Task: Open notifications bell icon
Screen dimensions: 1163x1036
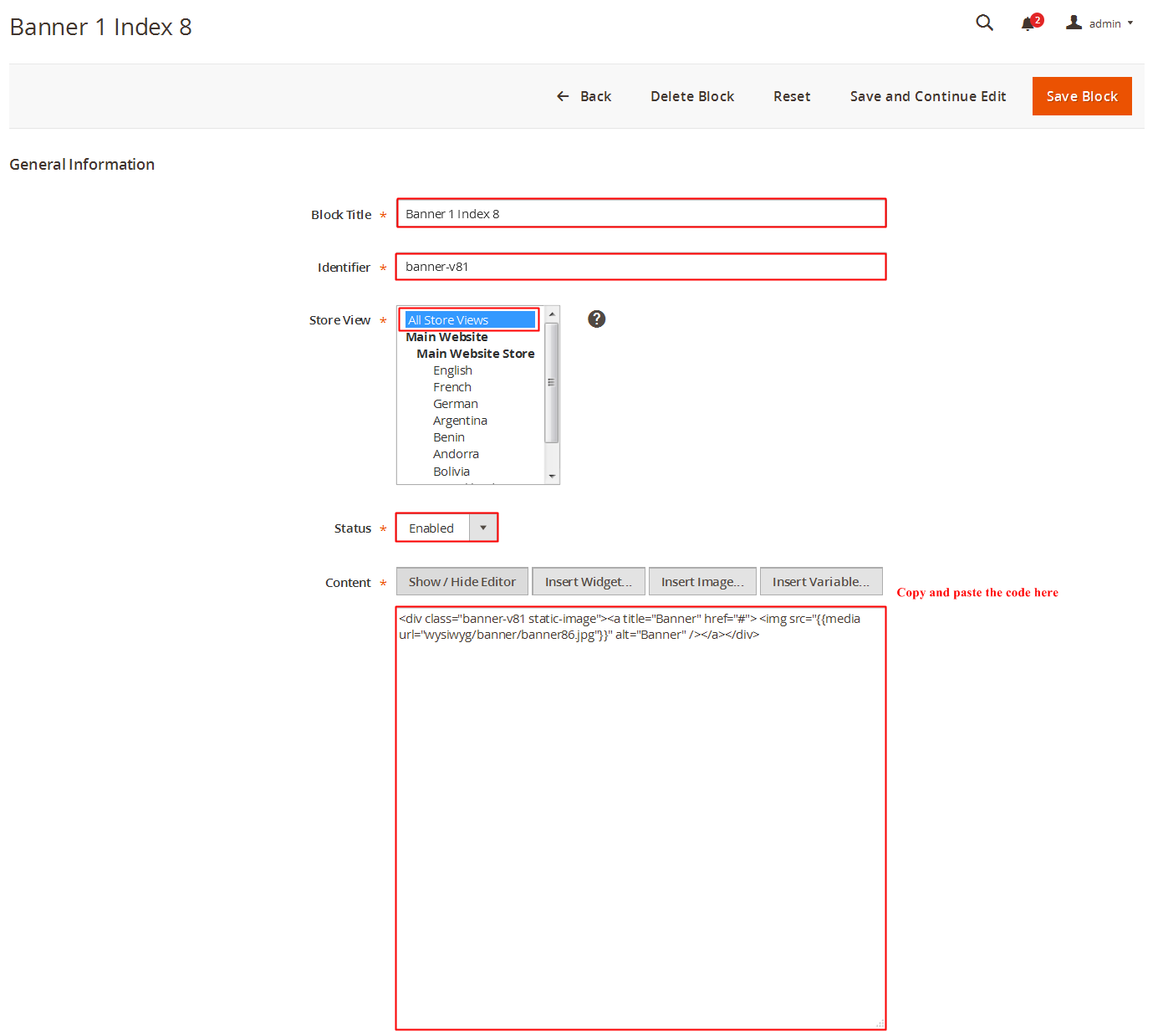Action: coord(1029,23)
